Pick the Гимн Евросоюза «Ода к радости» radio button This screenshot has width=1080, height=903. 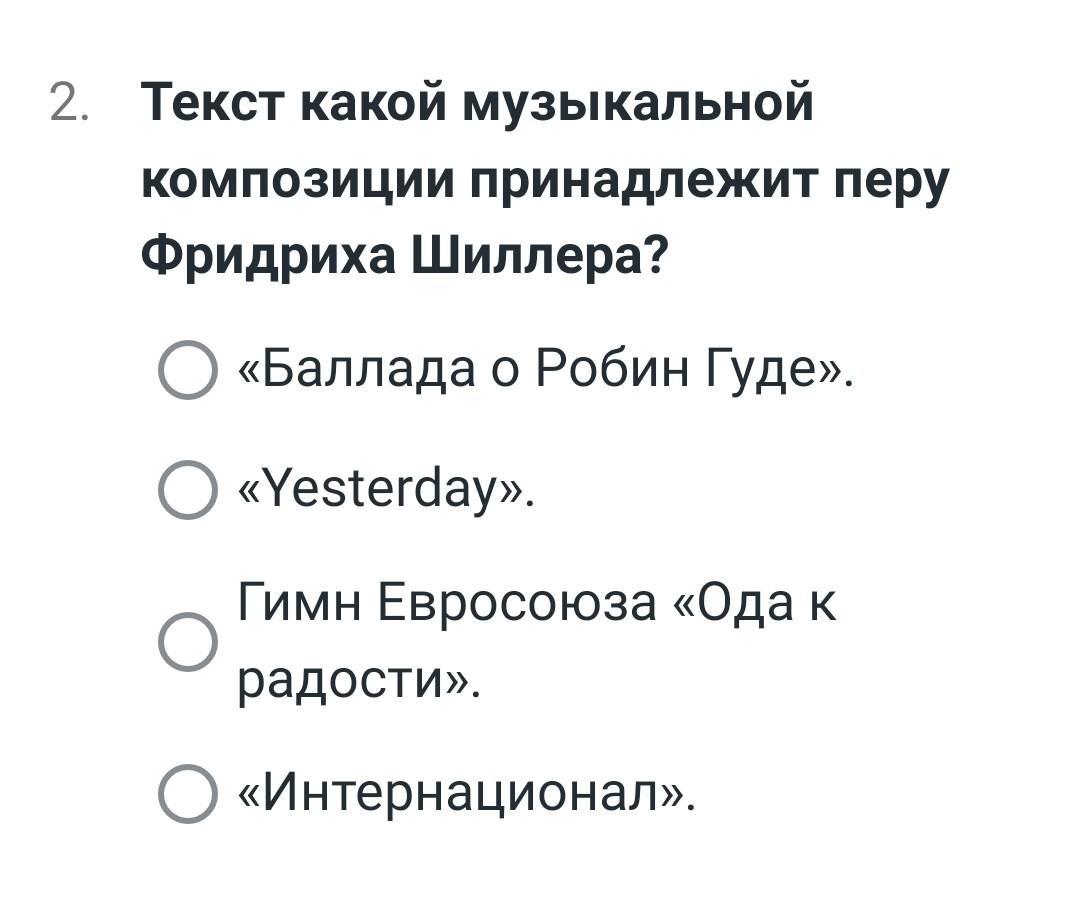[x=187, y=642]
